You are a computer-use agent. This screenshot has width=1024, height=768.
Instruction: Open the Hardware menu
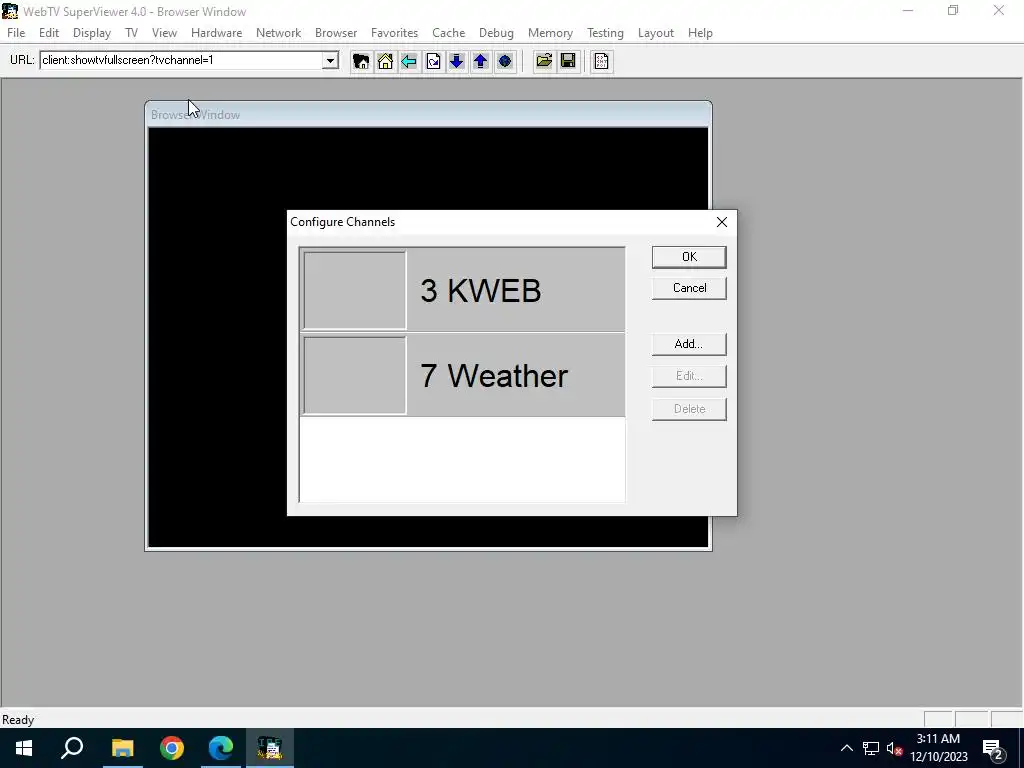[x=216, y=33]
